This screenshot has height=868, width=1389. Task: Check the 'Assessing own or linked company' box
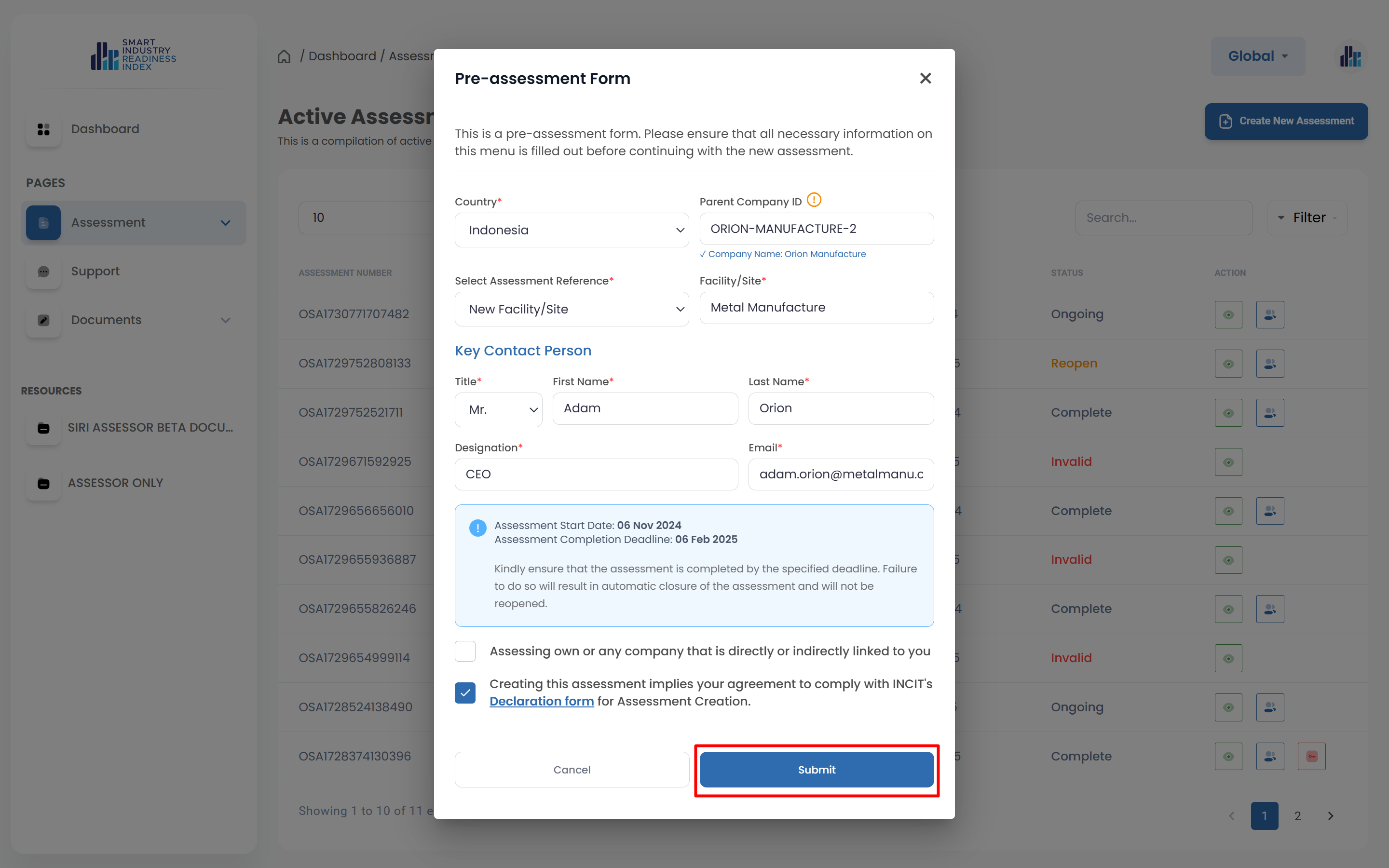(x=465, y=651)
